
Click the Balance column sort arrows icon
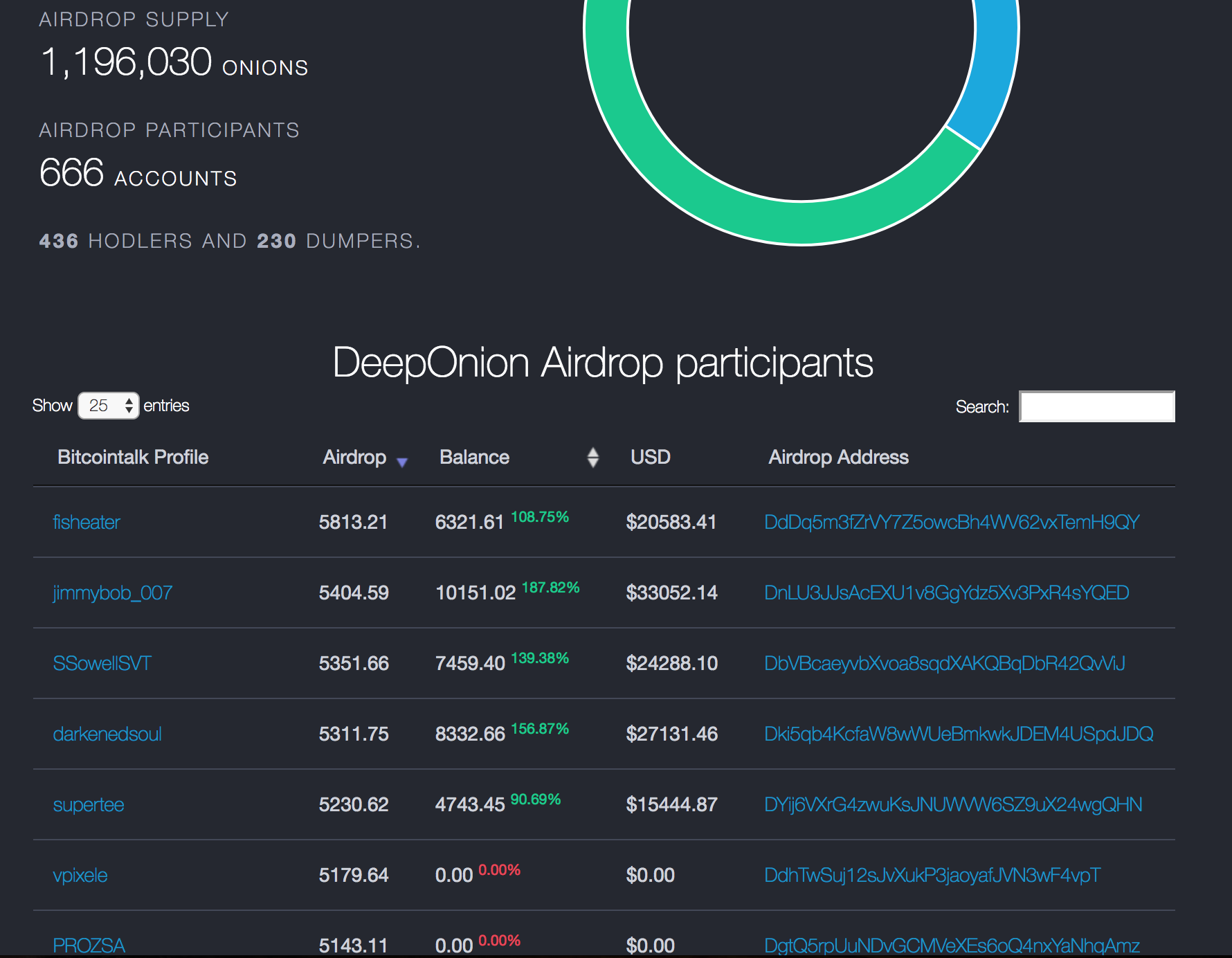coord(592,458)
